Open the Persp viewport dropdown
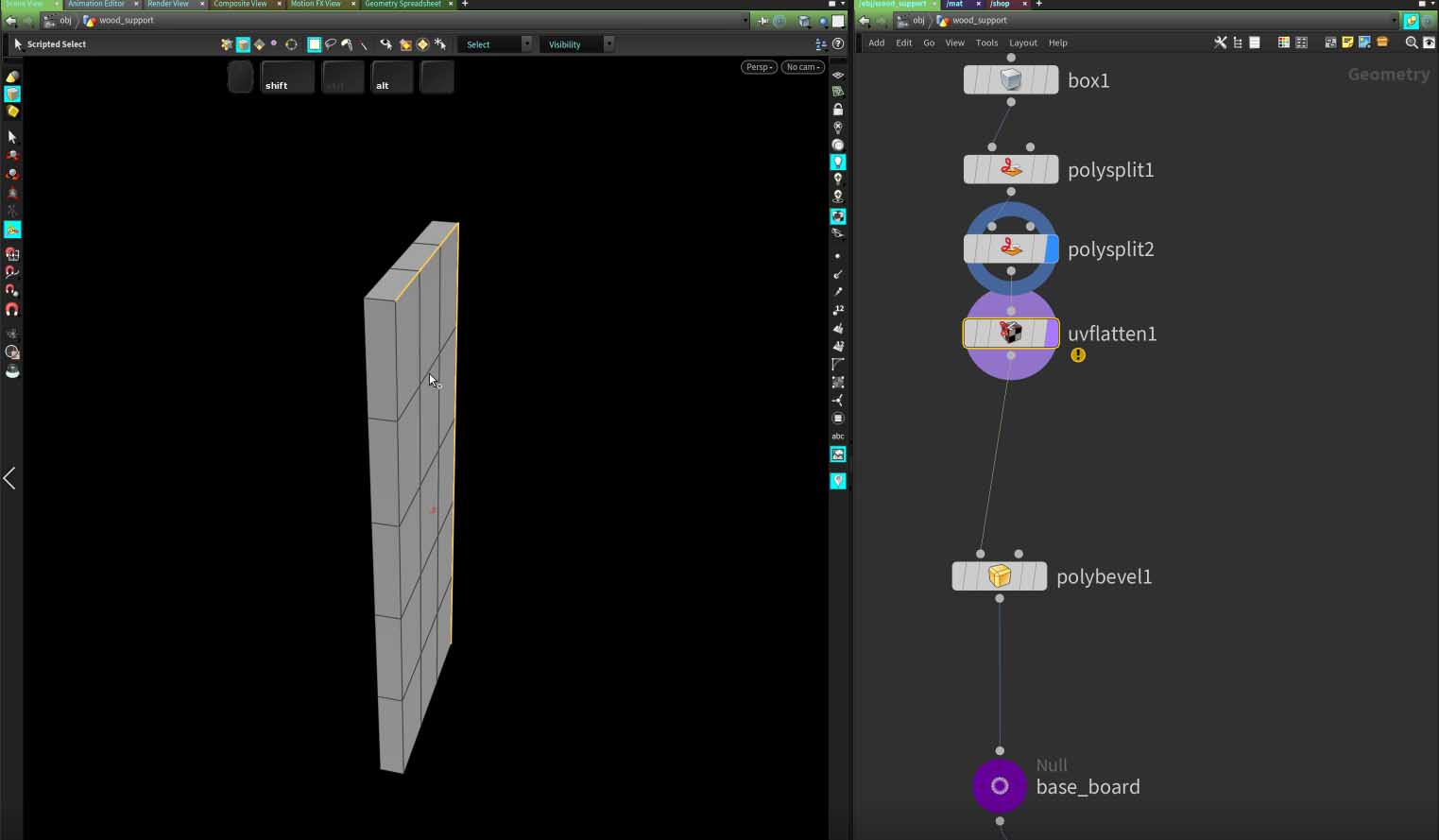The height and width of the screenshot is (840, 1439). [x=759, y=67]
